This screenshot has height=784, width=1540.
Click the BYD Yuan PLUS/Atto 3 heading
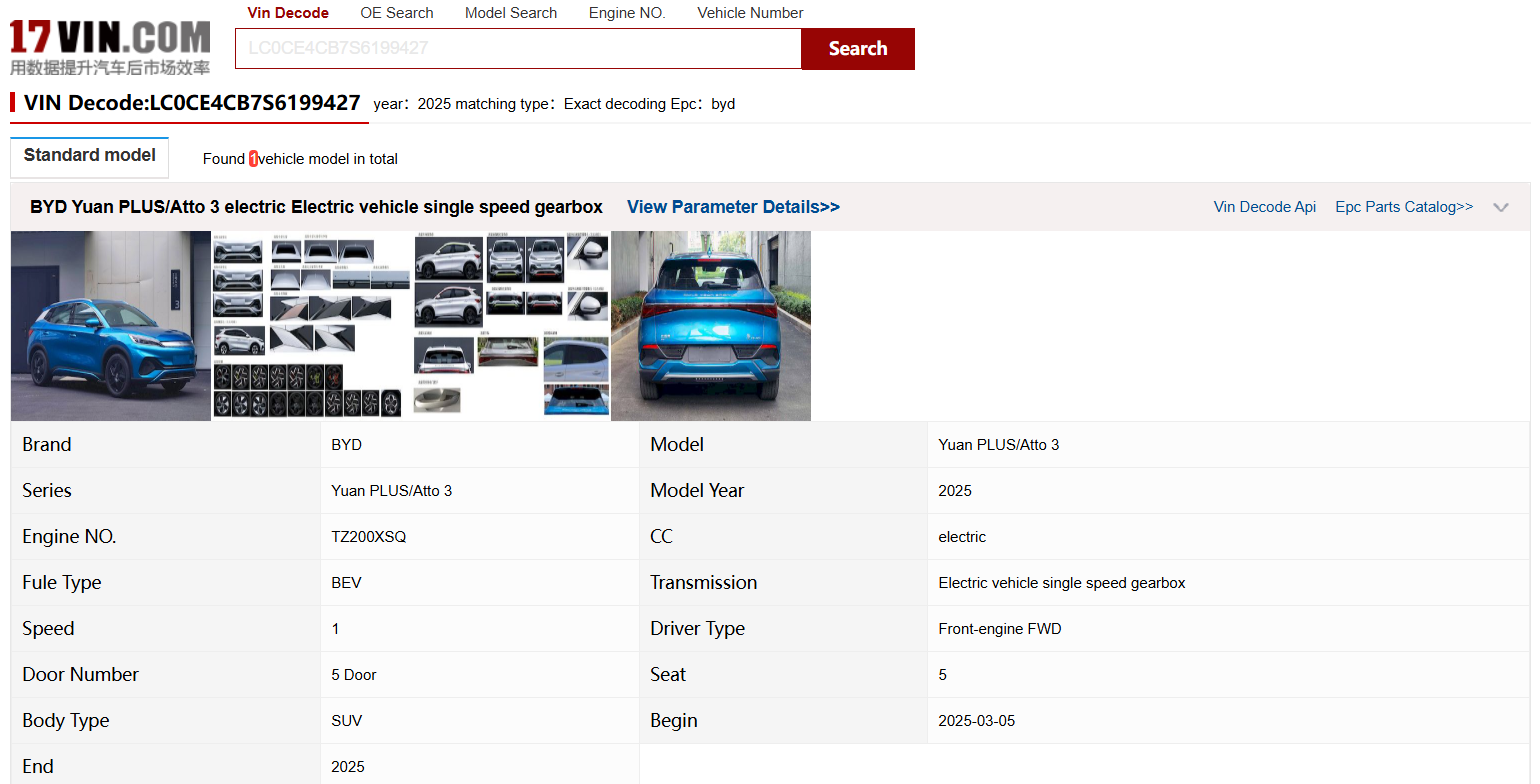(316, 207)
